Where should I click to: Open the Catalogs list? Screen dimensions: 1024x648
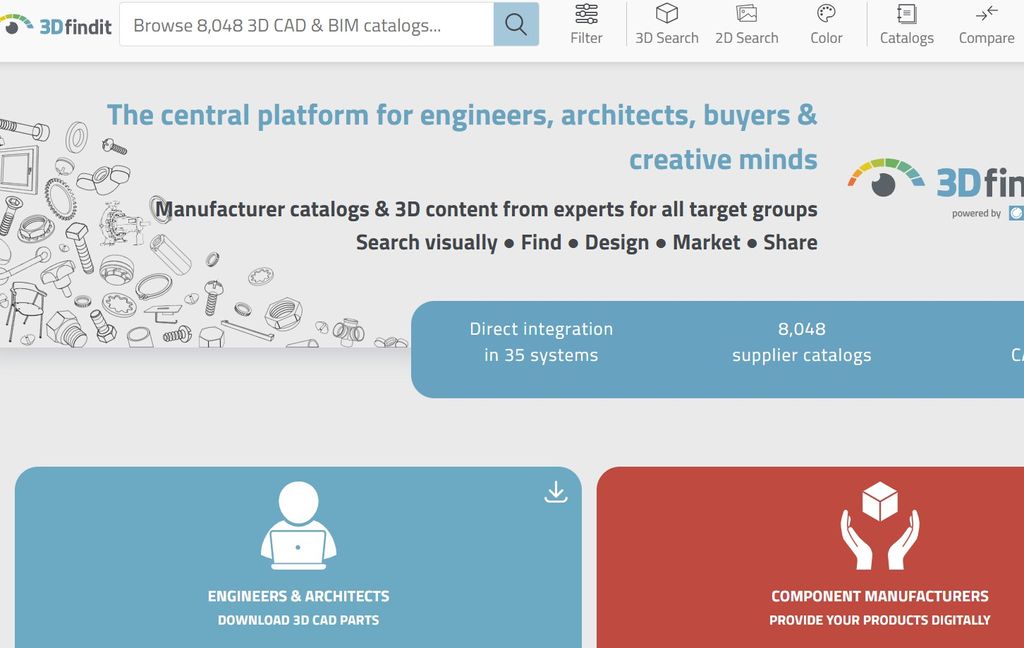906,24
